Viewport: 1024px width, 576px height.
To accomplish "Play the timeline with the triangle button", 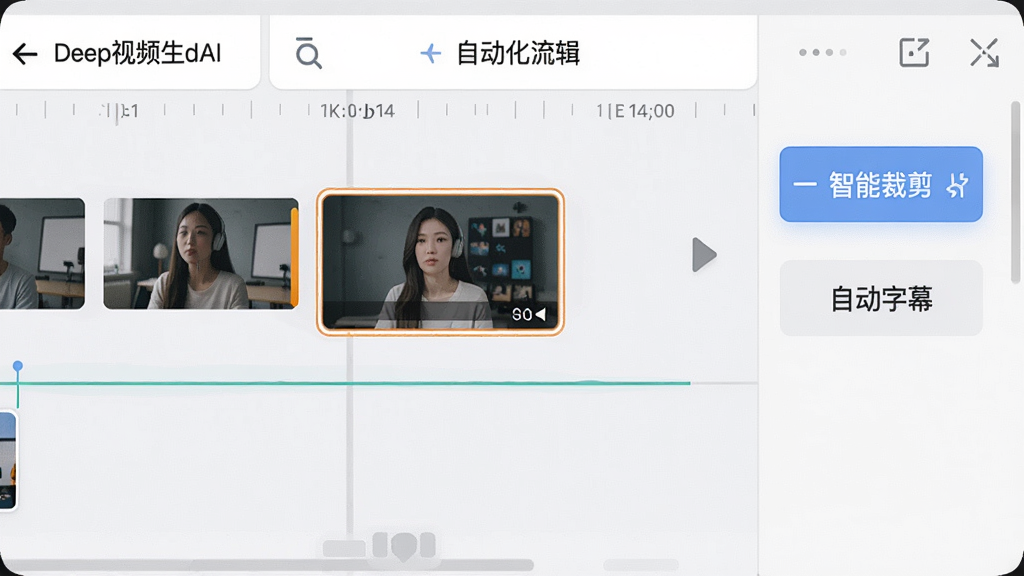I will pos(704,255).
